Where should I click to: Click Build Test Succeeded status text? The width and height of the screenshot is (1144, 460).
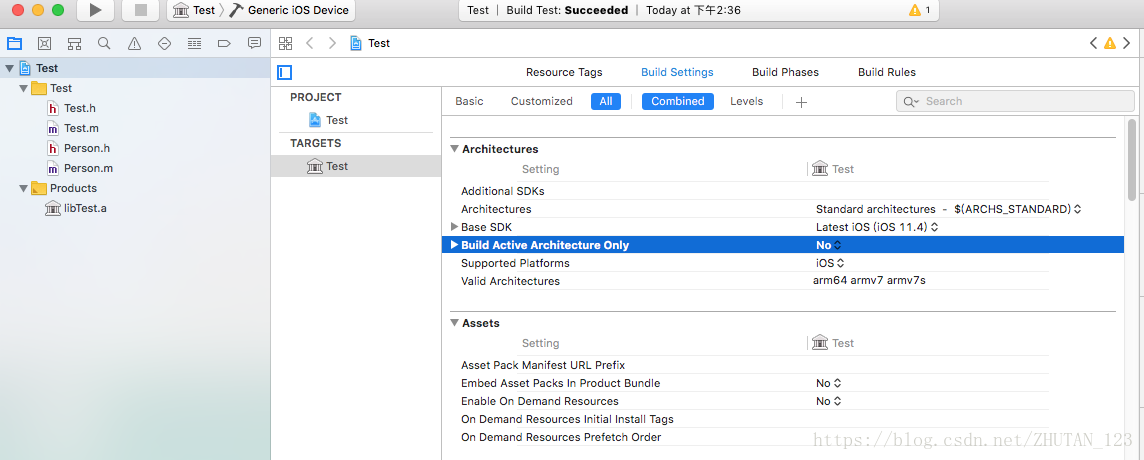click(x=566, y=10)
